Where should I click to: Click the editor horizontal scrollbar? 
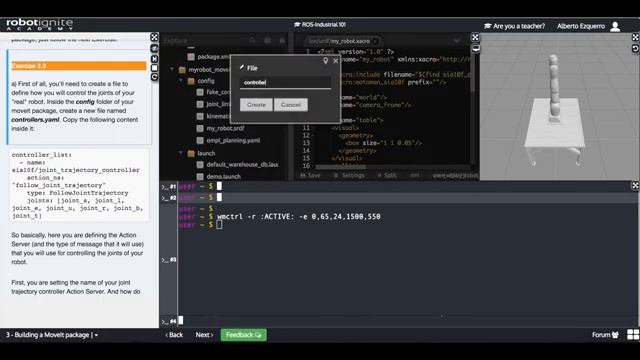[341, 167]
